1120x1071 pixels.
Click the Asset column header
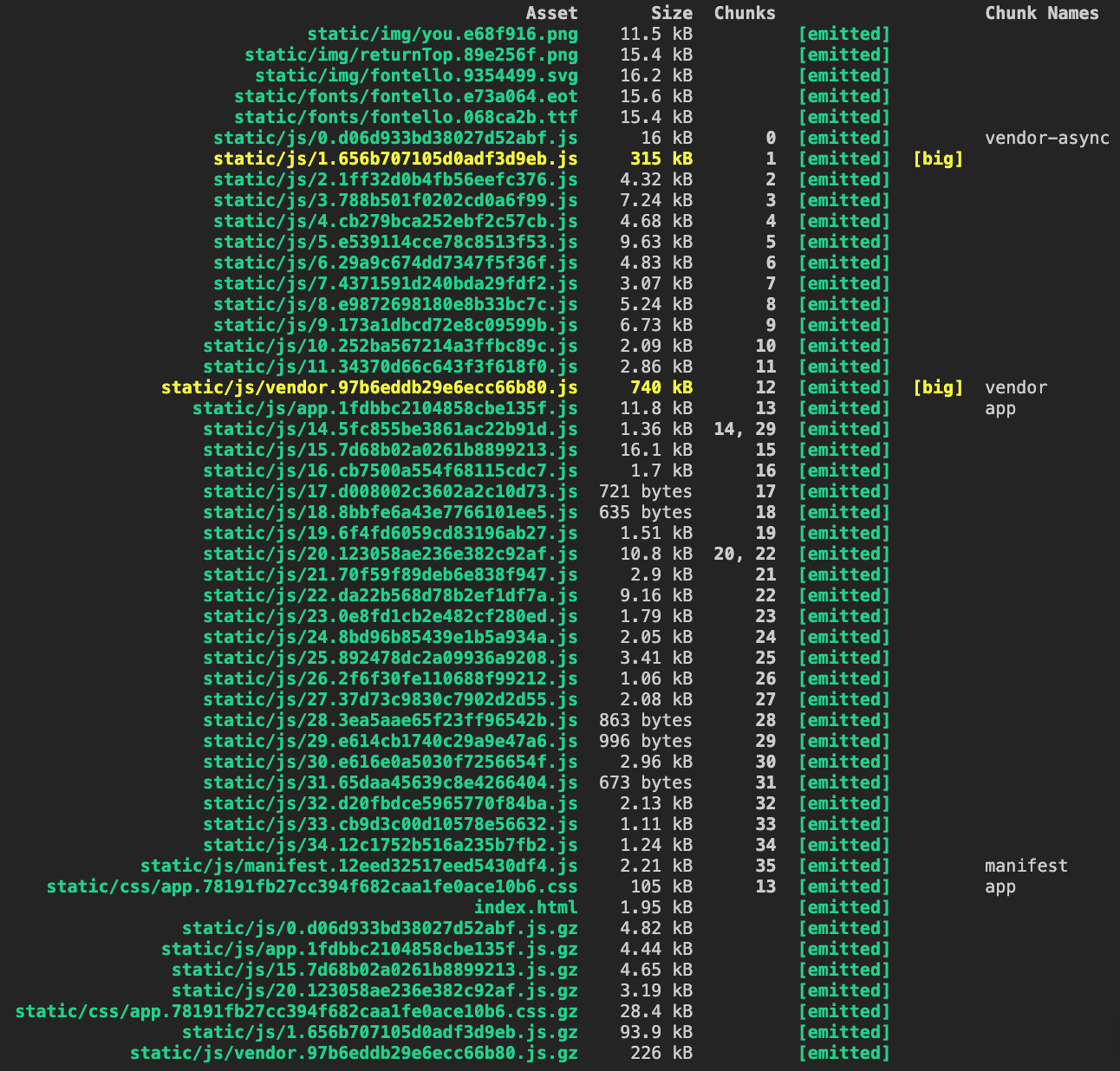pyautogui.click(x=551, y=13)
